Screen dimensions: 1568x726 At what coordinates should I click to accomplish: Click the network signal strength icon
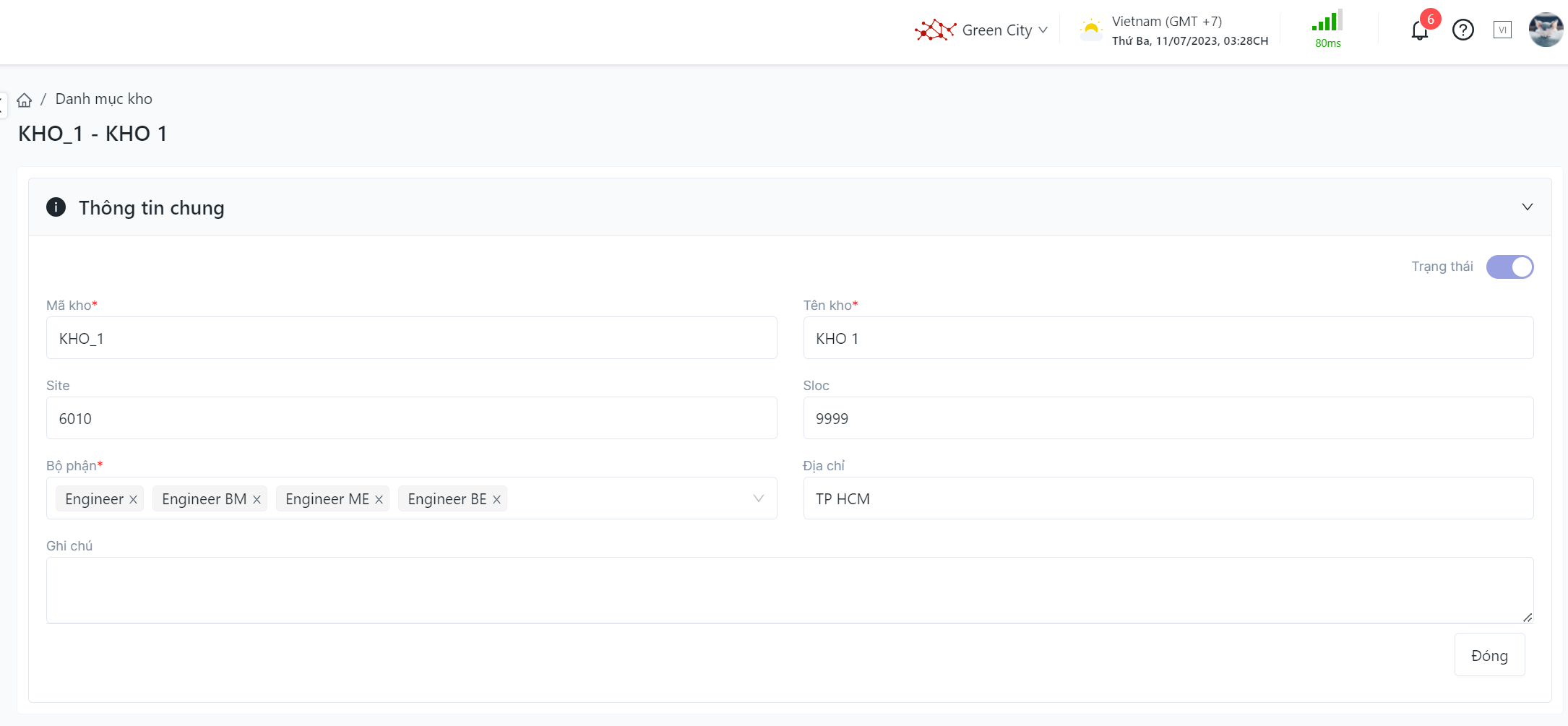tap(1327, 22)
